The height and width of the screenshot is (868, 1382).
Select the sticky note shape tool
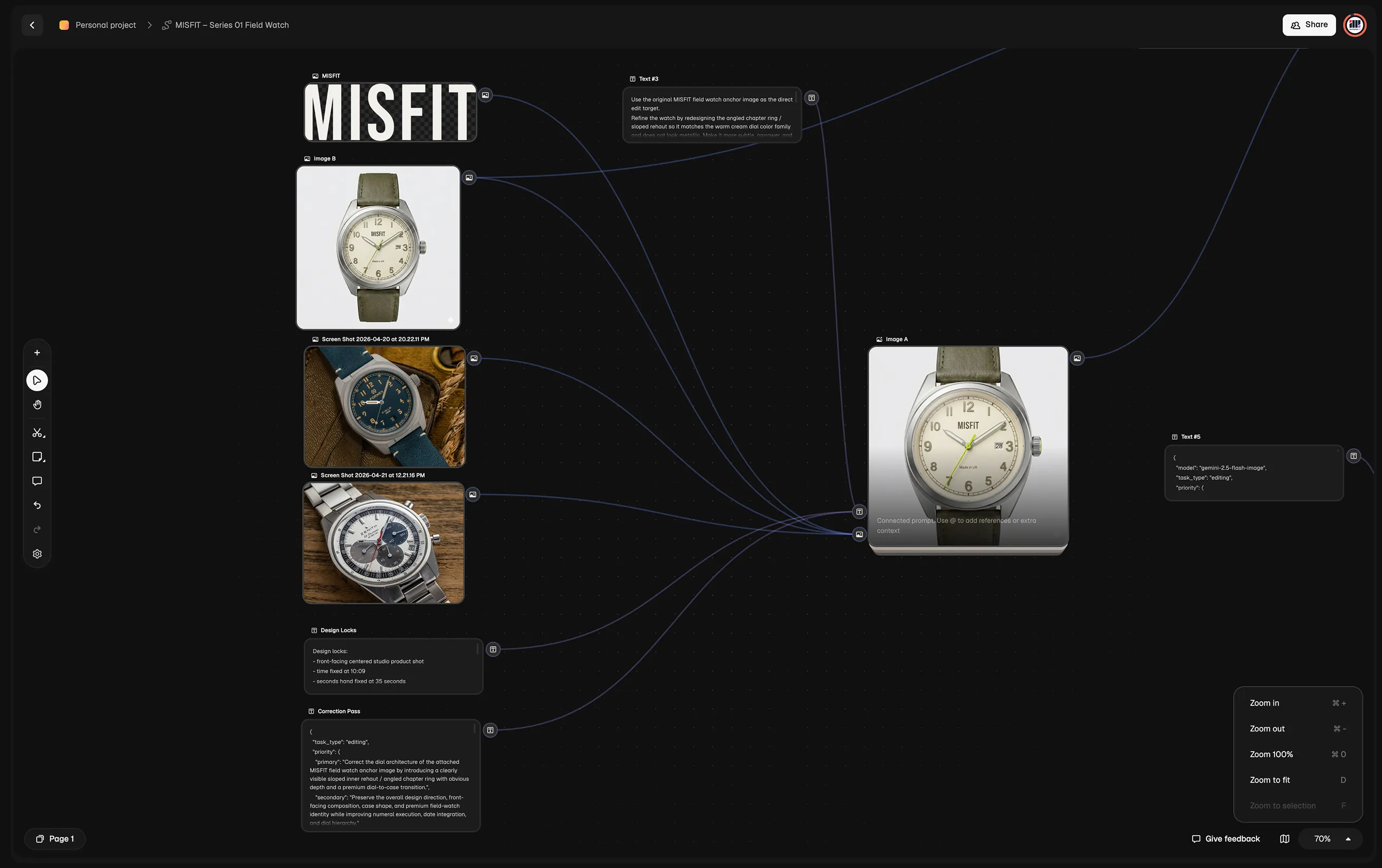tap(37, 457)
